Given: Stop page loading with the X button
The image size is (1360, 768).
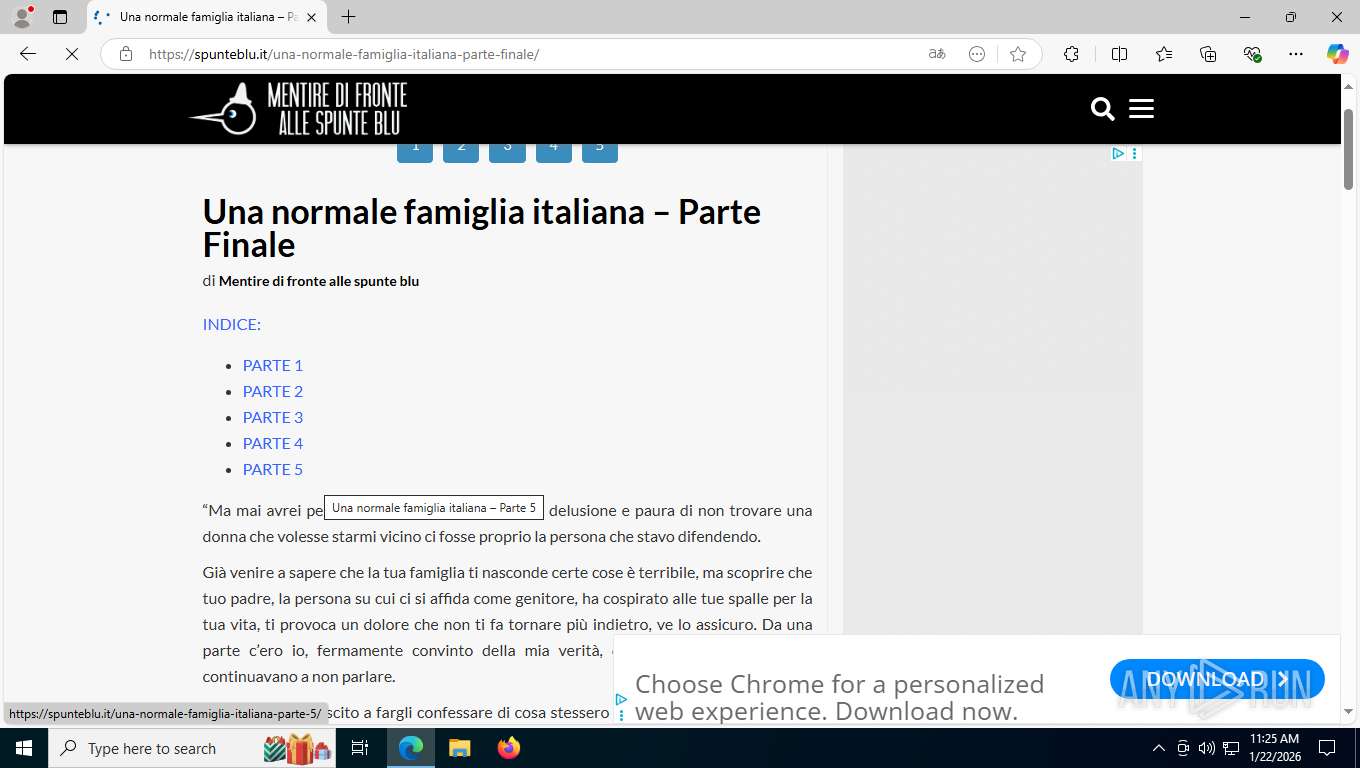Looking at the screenshot, I should pyautogui.click(x=72, y=54).
